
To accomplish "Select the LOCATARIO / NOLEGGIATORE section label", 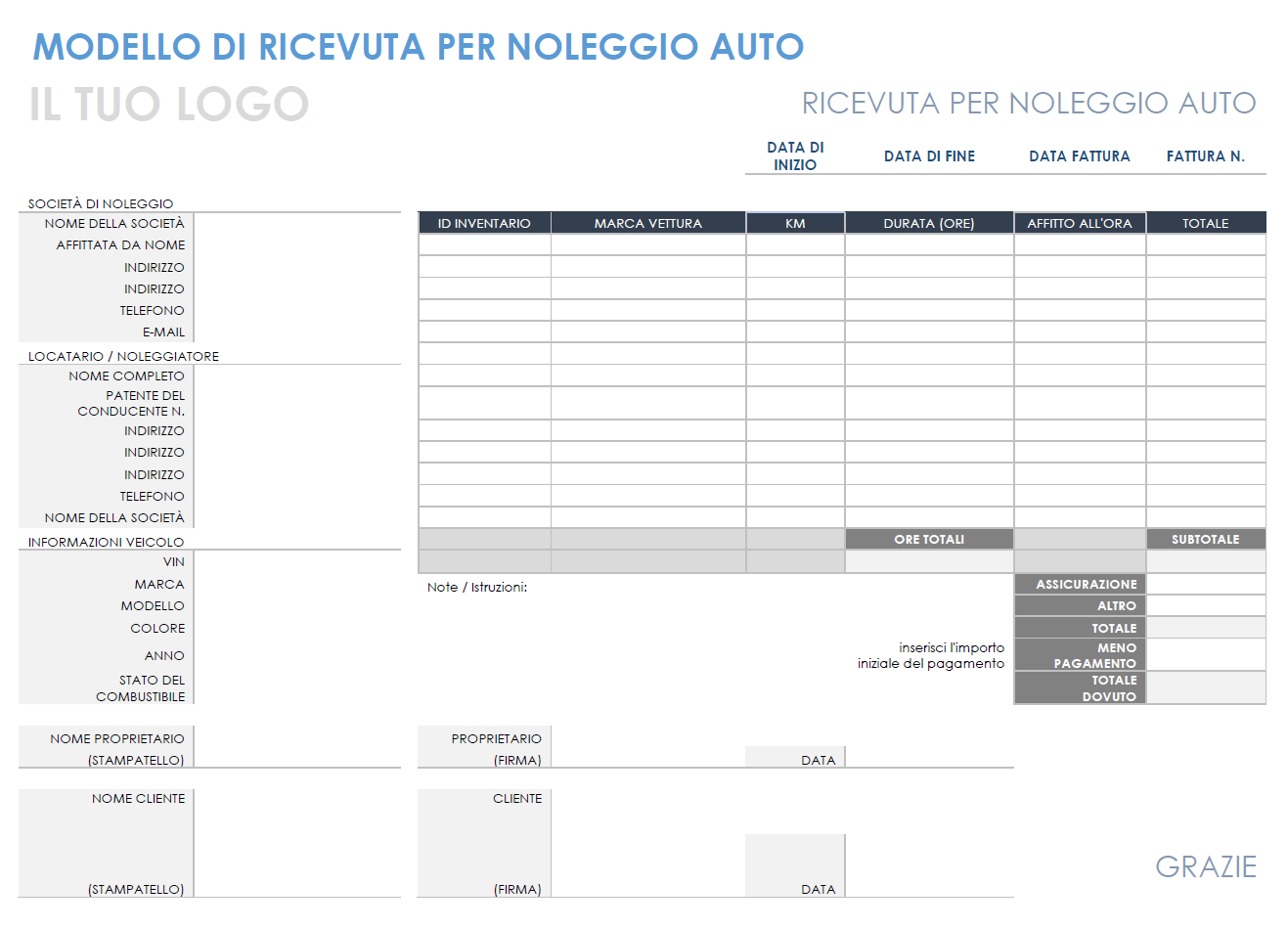I will pyautogui.click(x=123, y=356).
